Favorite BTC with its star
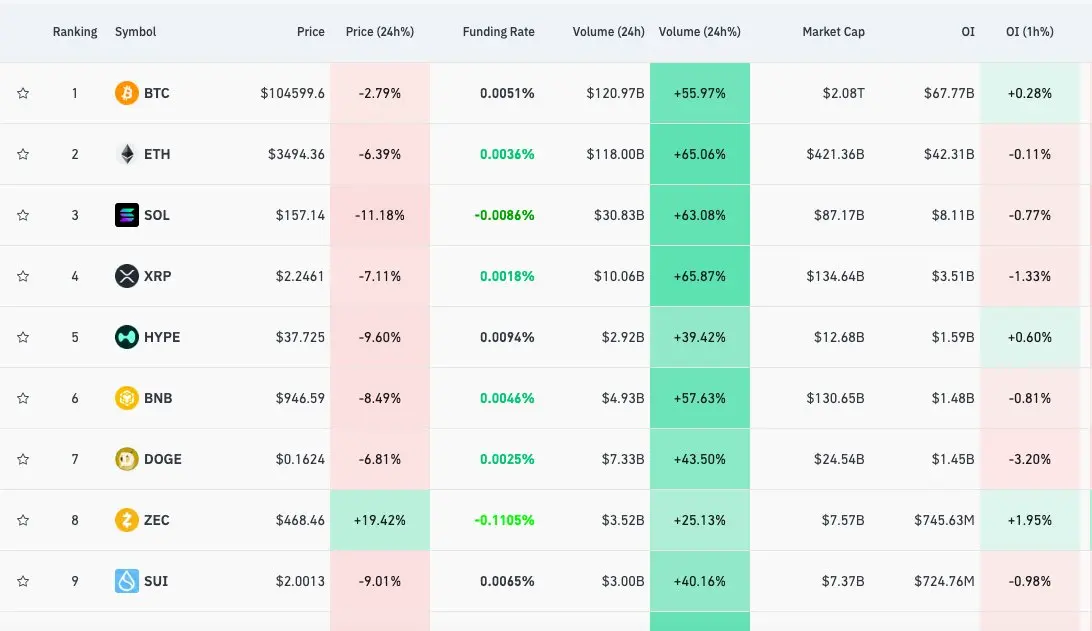The width and height of the screenshot is (1092, 631). tap(23, 93)
